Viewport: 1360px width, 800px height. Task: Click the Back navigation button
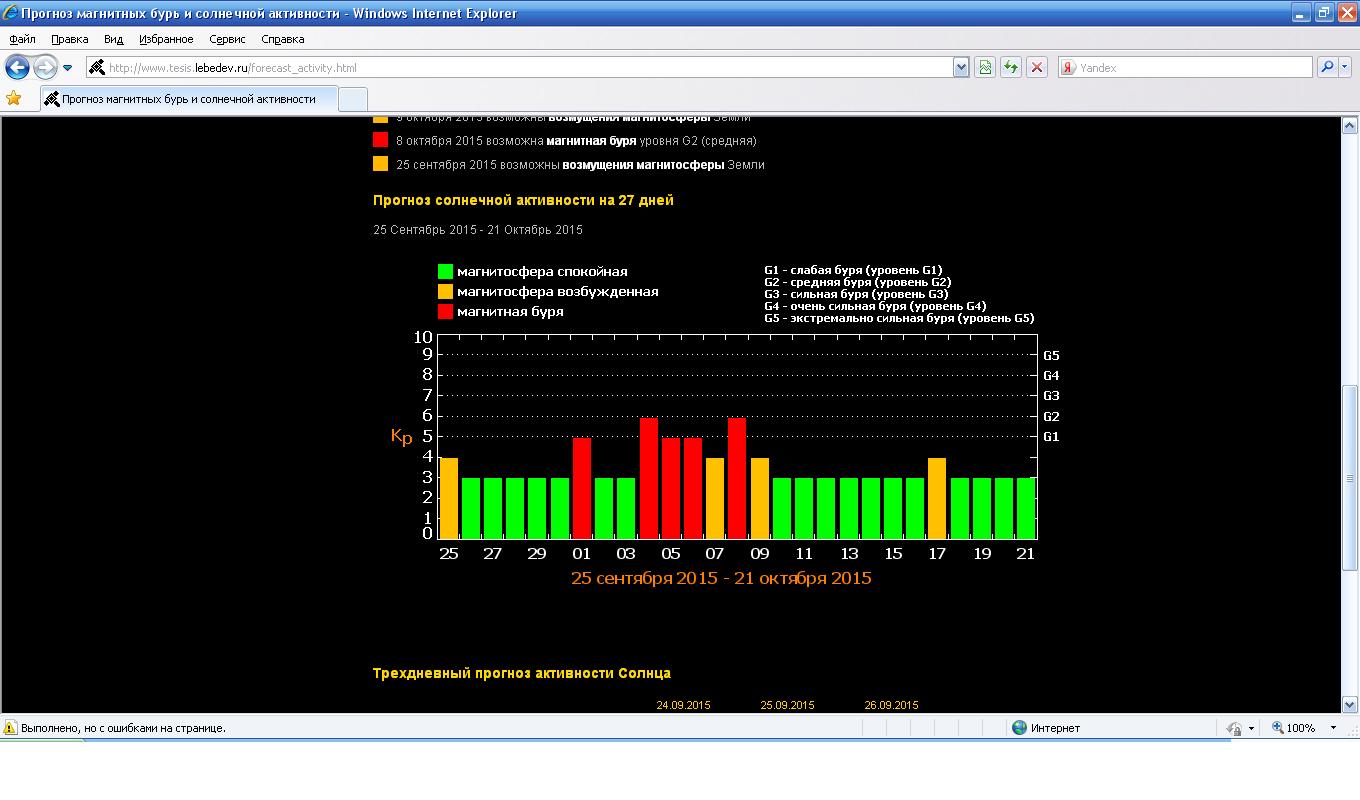pyautogui.click(x=17, y=68)
